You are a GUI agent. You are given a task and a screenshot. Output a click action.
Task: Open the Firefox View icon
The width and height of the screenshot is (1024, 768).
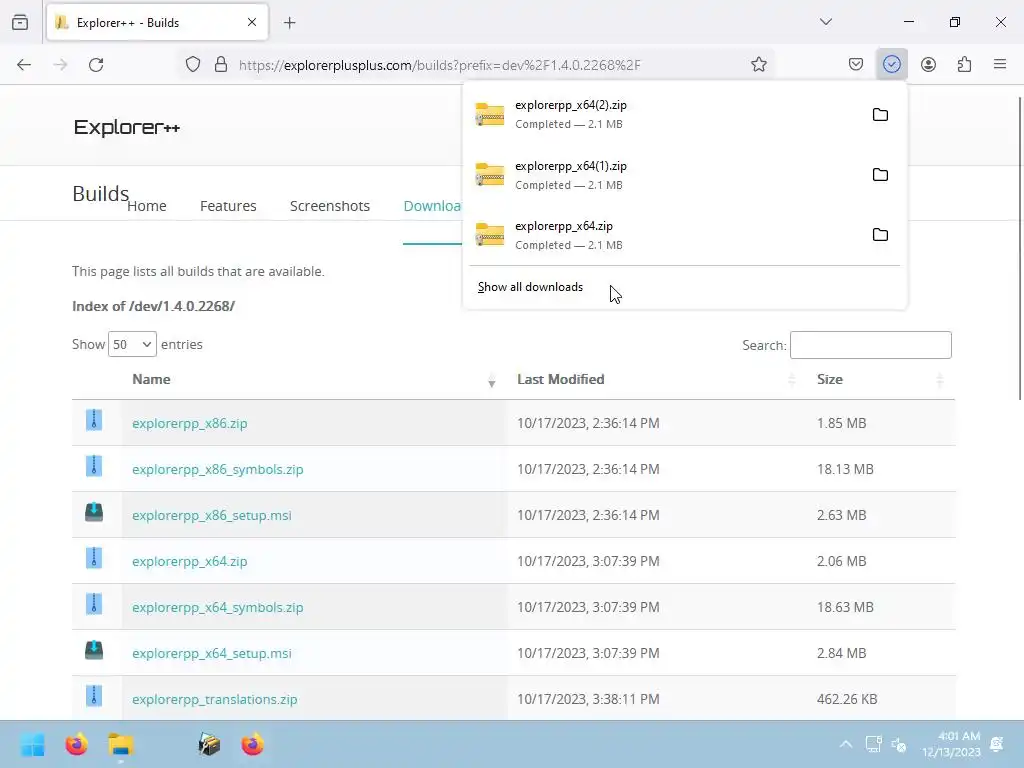click(20, 23)
